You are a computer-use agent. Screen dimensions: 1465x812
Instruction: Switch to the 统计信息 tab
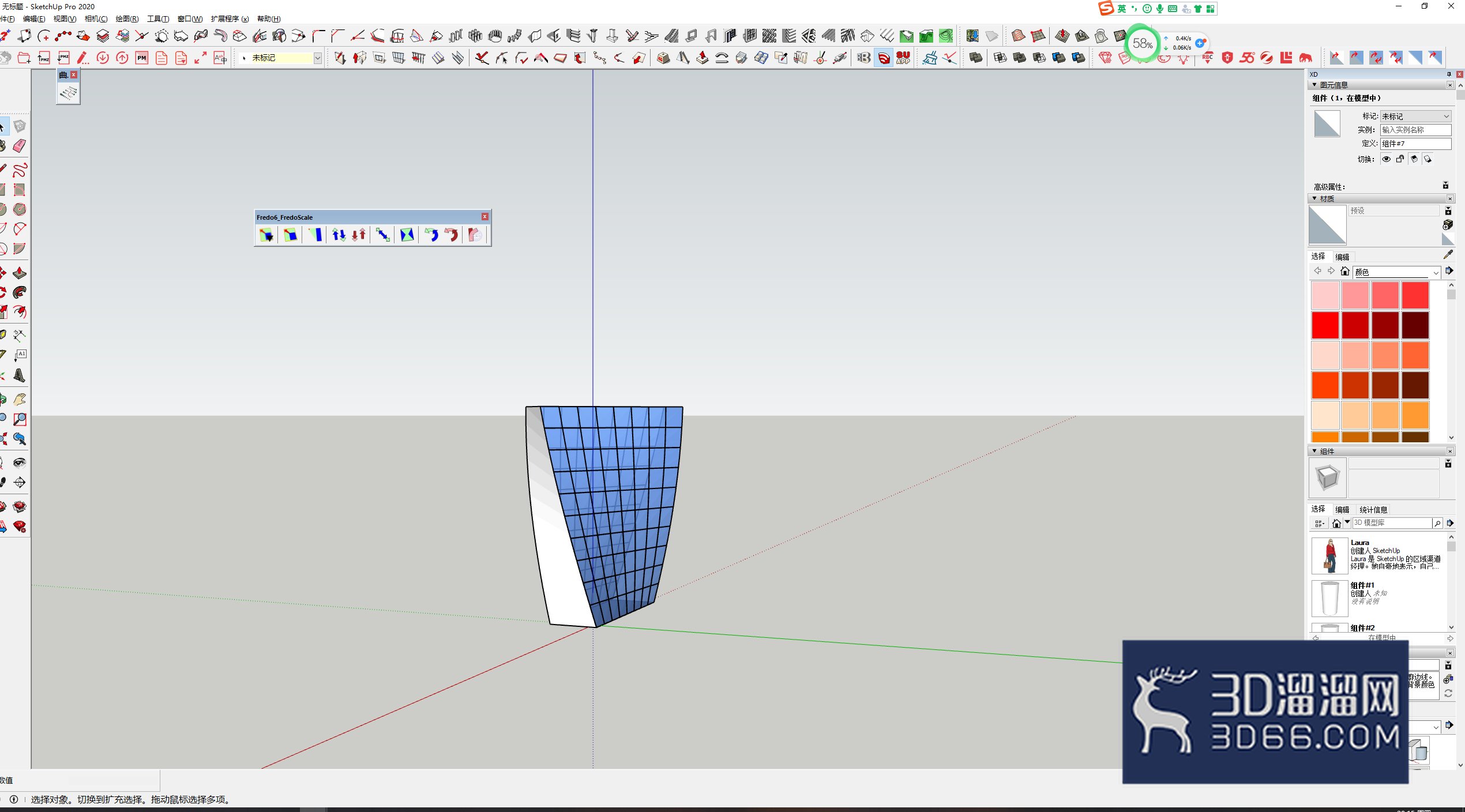[1373, 510]
